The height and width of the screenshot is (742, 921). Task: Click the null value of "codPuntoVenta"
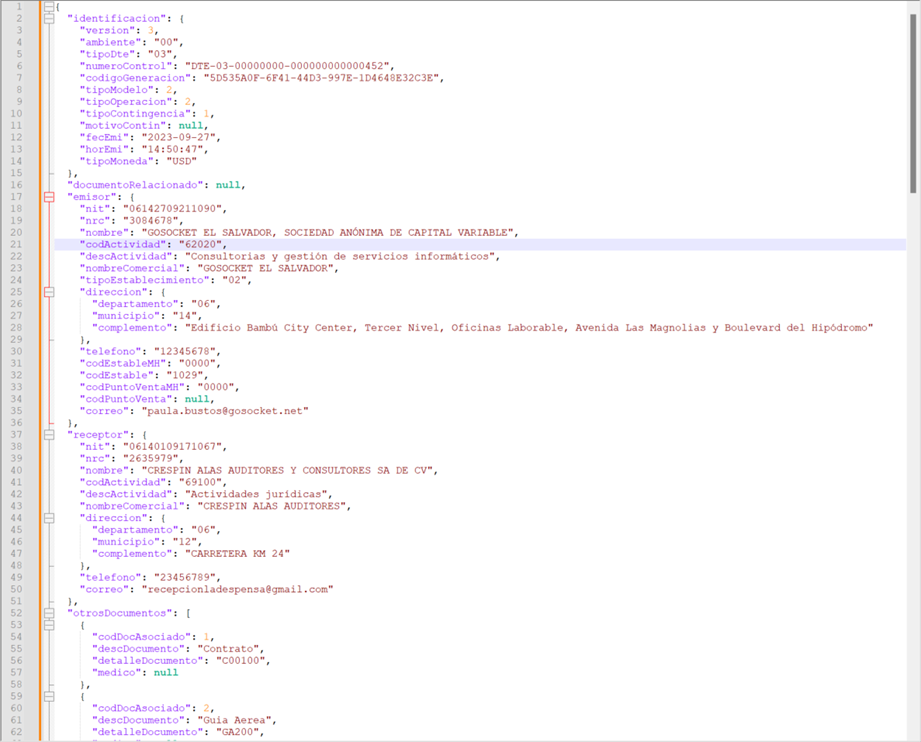tap(197, 399)
